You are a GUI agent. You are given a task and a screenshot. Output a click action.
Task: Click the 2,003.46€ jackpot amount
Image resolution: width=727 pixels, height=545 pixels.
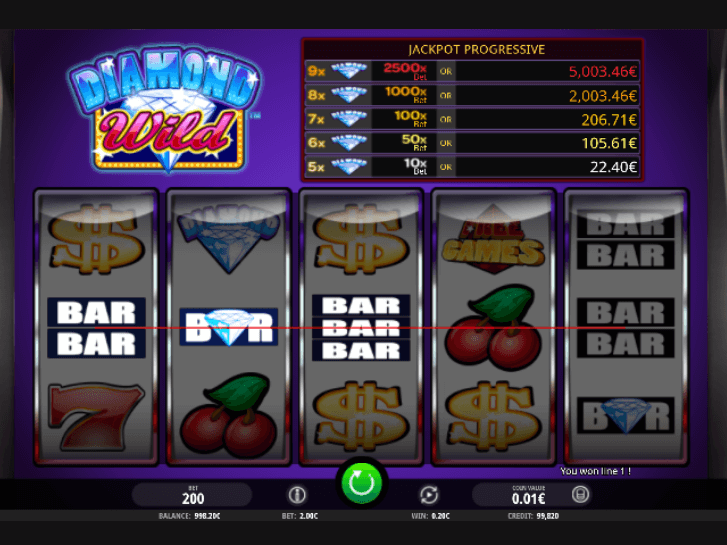603,96
